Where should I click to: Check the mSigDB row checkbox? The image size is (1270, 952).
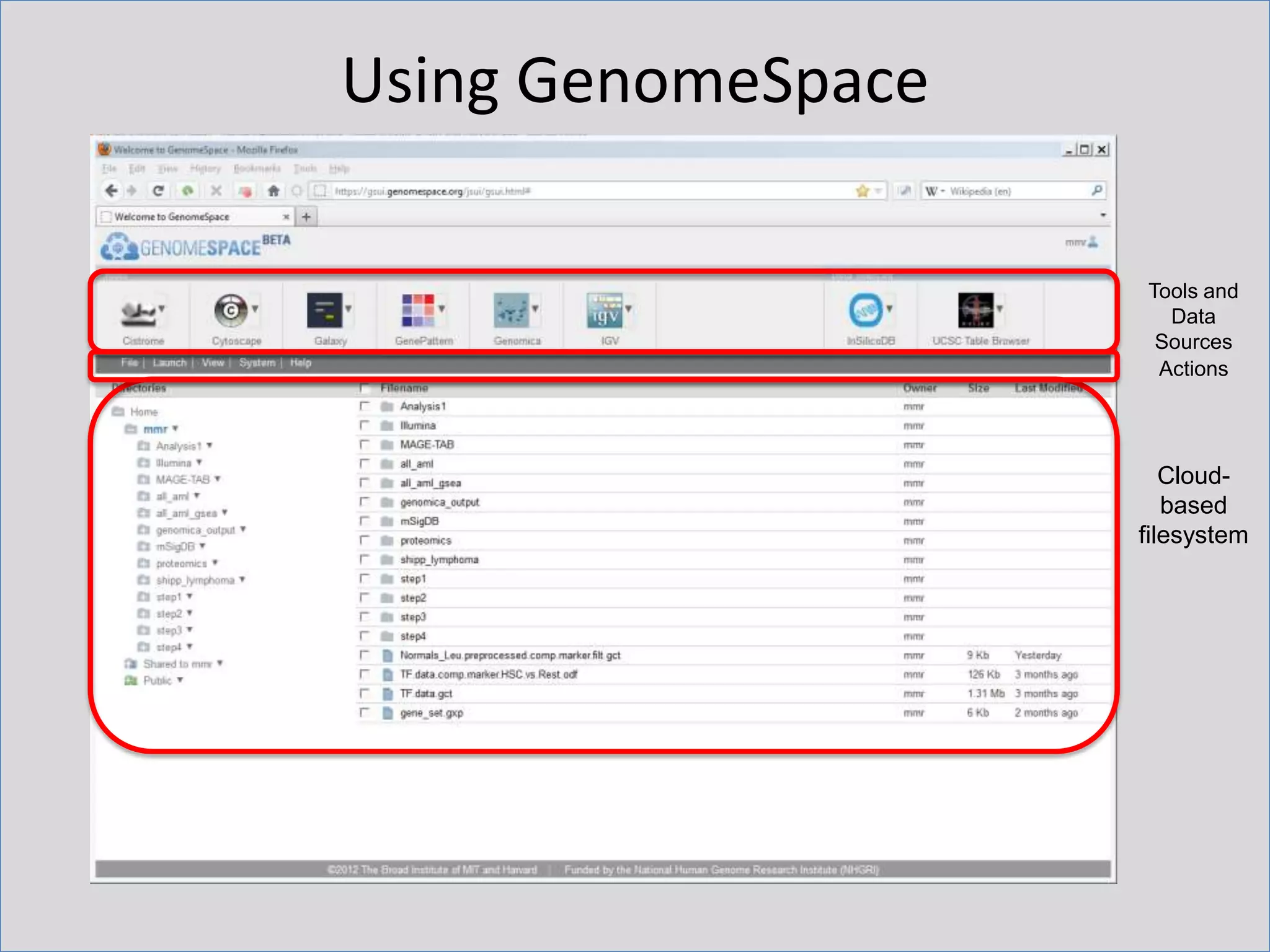(365, 521)
